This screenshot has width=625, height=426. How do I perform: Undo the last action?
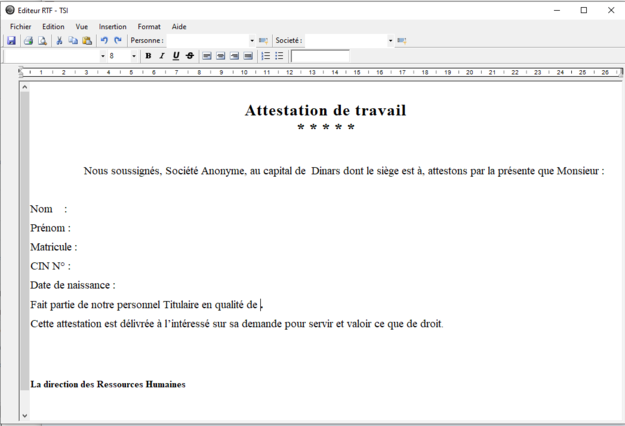[104, 41]
